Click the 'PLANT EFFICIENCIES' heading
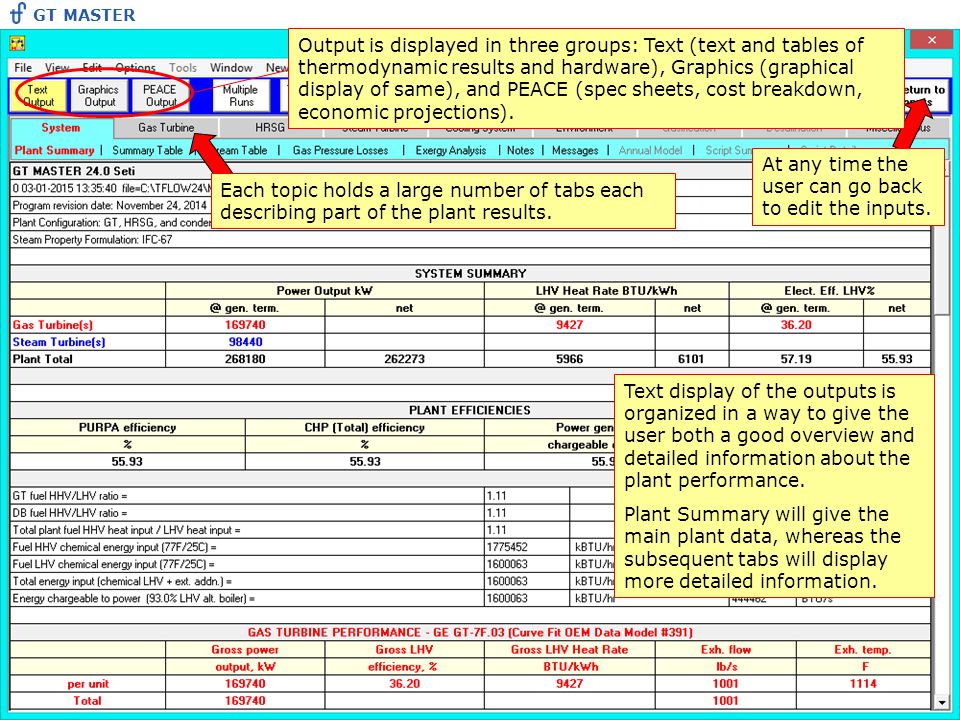 pyautogui.click(x=470, y=410)
